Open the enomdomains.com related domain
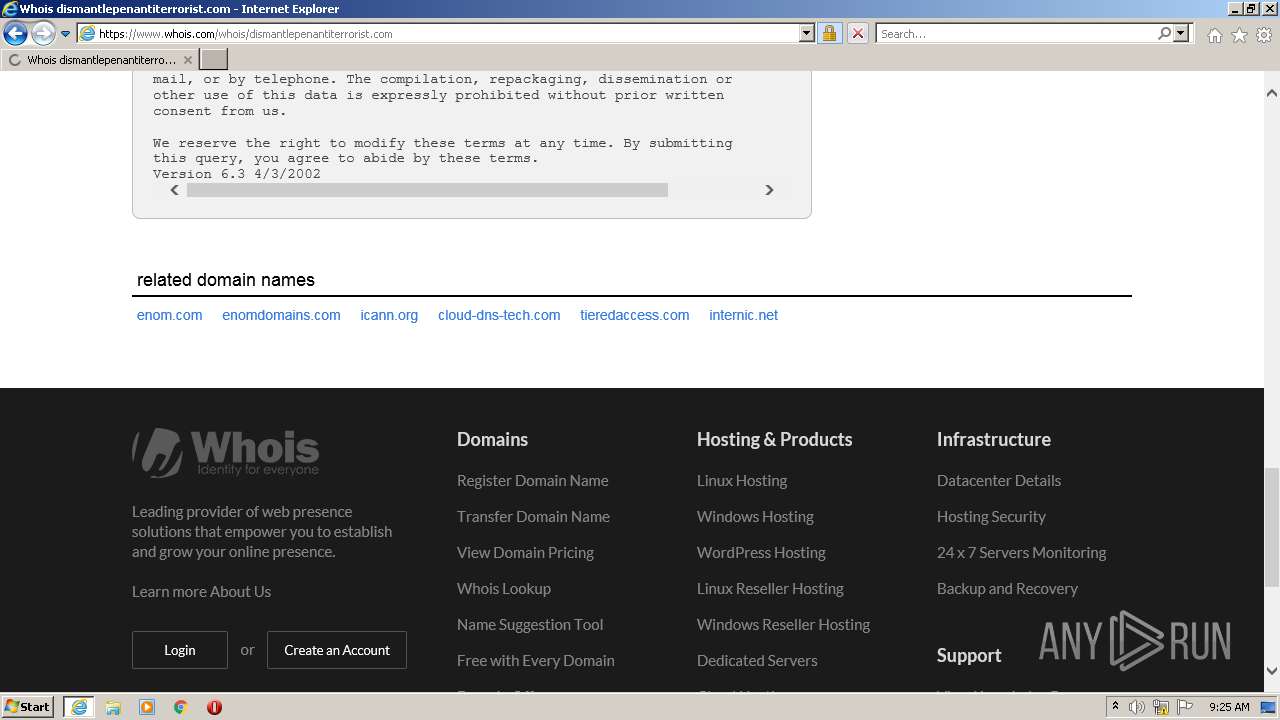Viewport: 1280px width, 720px height. coord(281,315)
